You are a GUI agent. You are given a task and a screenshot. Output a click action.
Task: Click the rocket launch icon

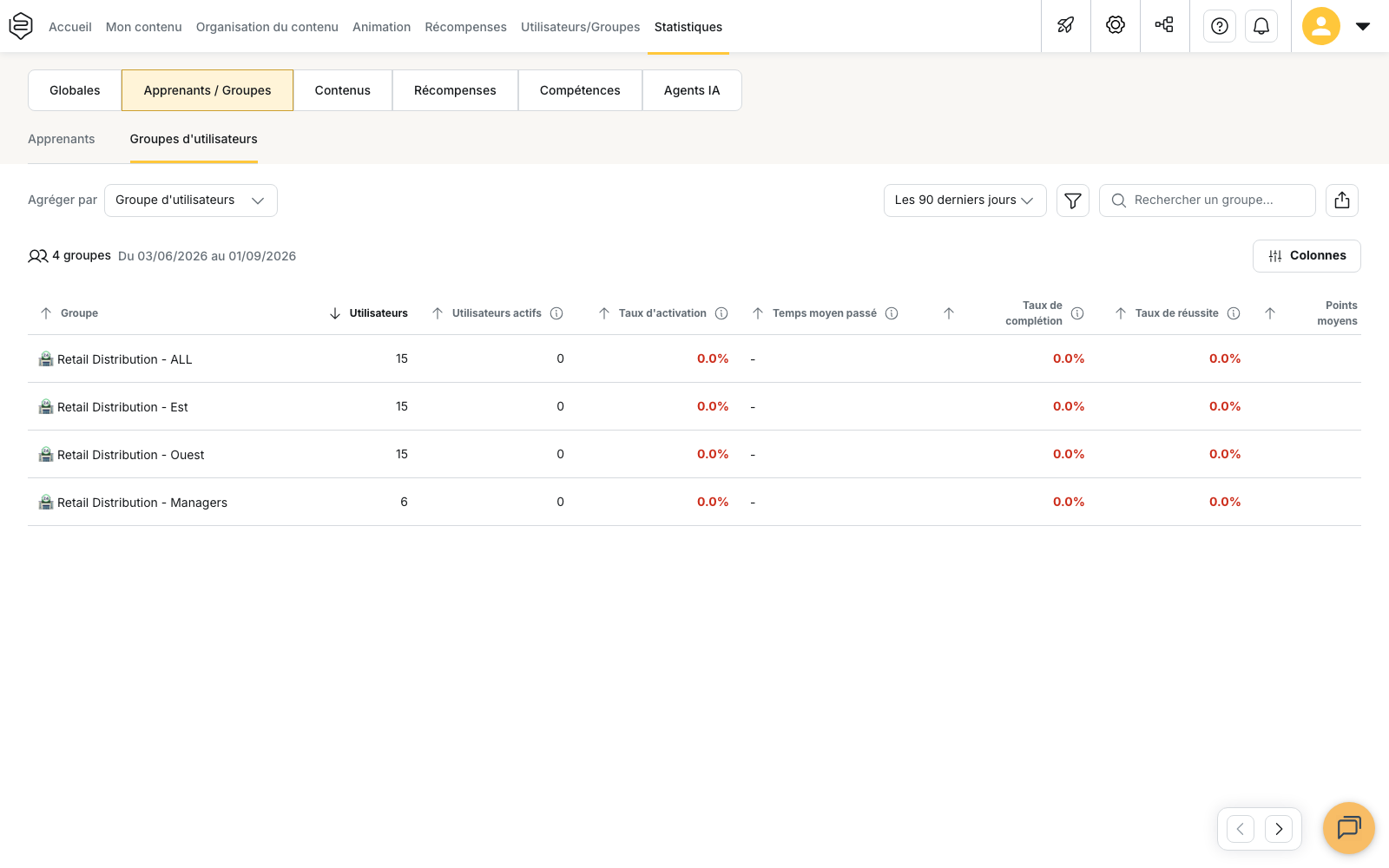(1066, 26)
